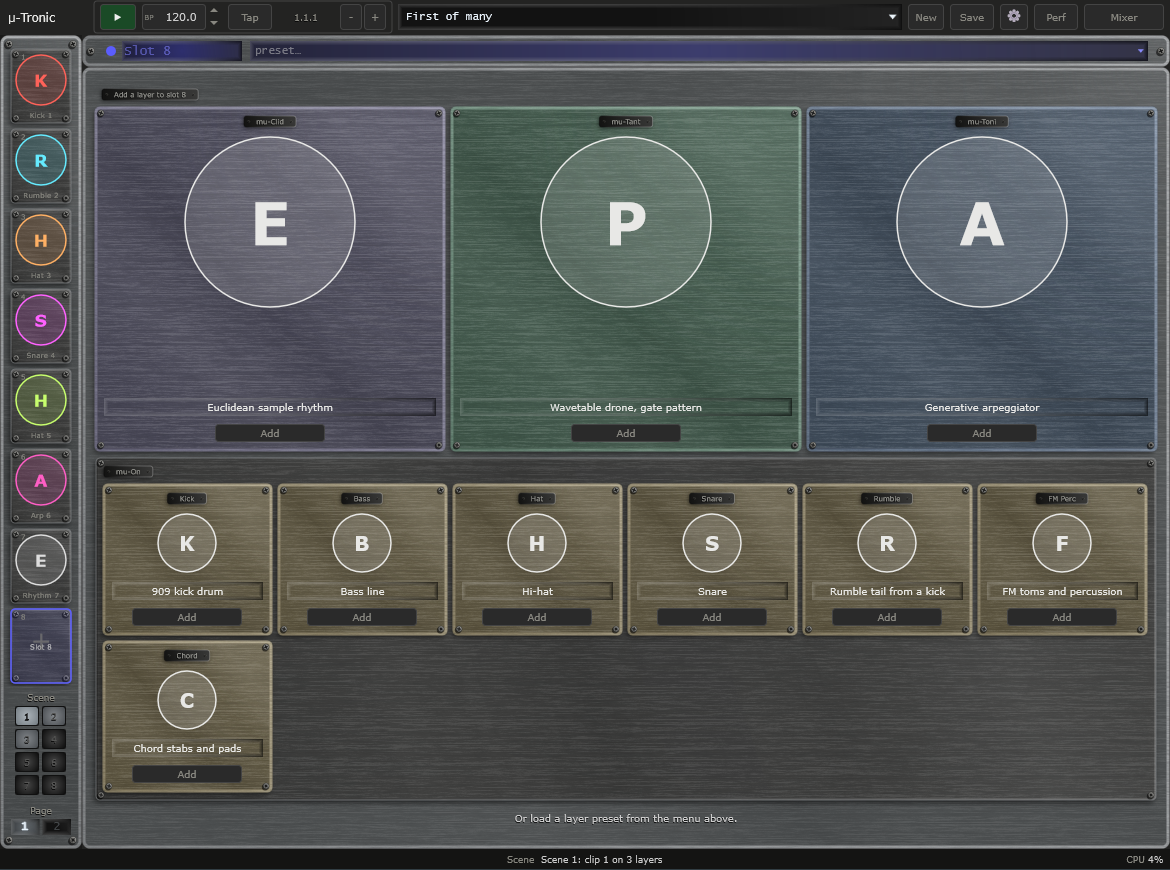Select the Hat 3 slot icon
This screenshot has width=1170, height=870.
[x=41, y=240]
